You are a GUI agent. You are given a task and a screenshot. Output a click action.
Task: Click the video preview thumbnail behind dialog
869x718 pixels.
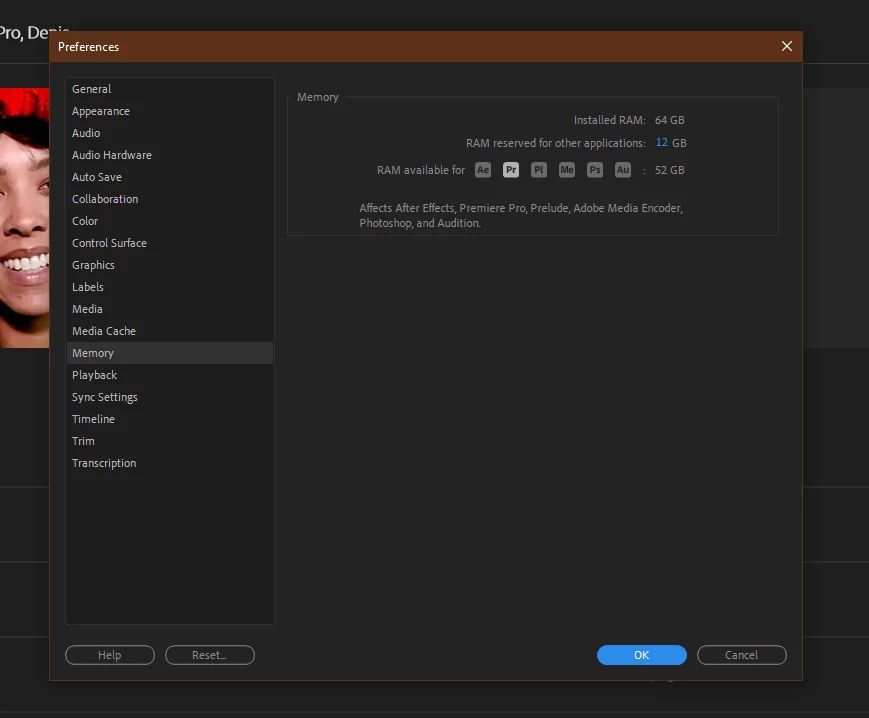tap(24, 218)
